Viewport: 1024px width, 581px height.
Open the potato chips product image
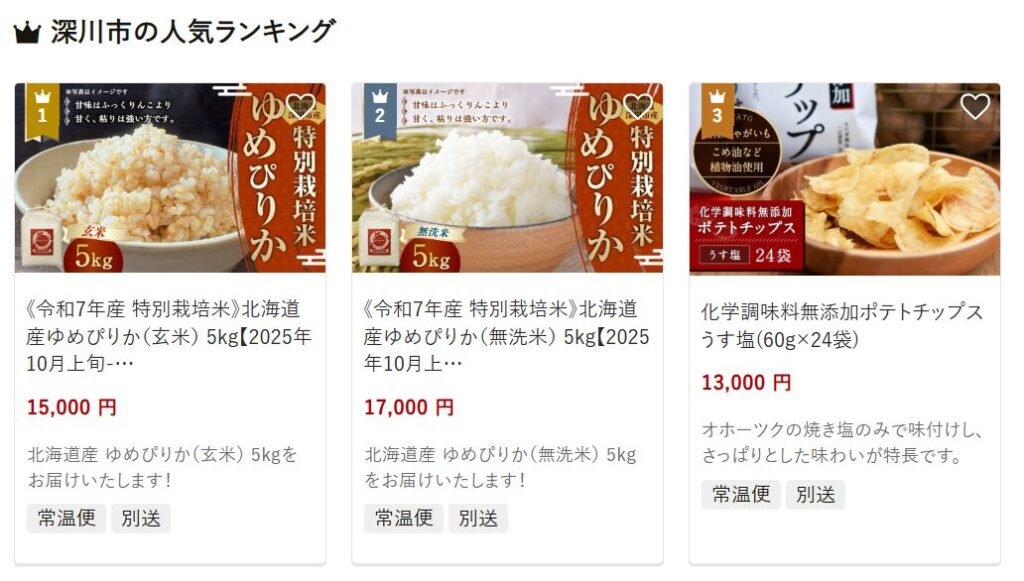point(844,180)
